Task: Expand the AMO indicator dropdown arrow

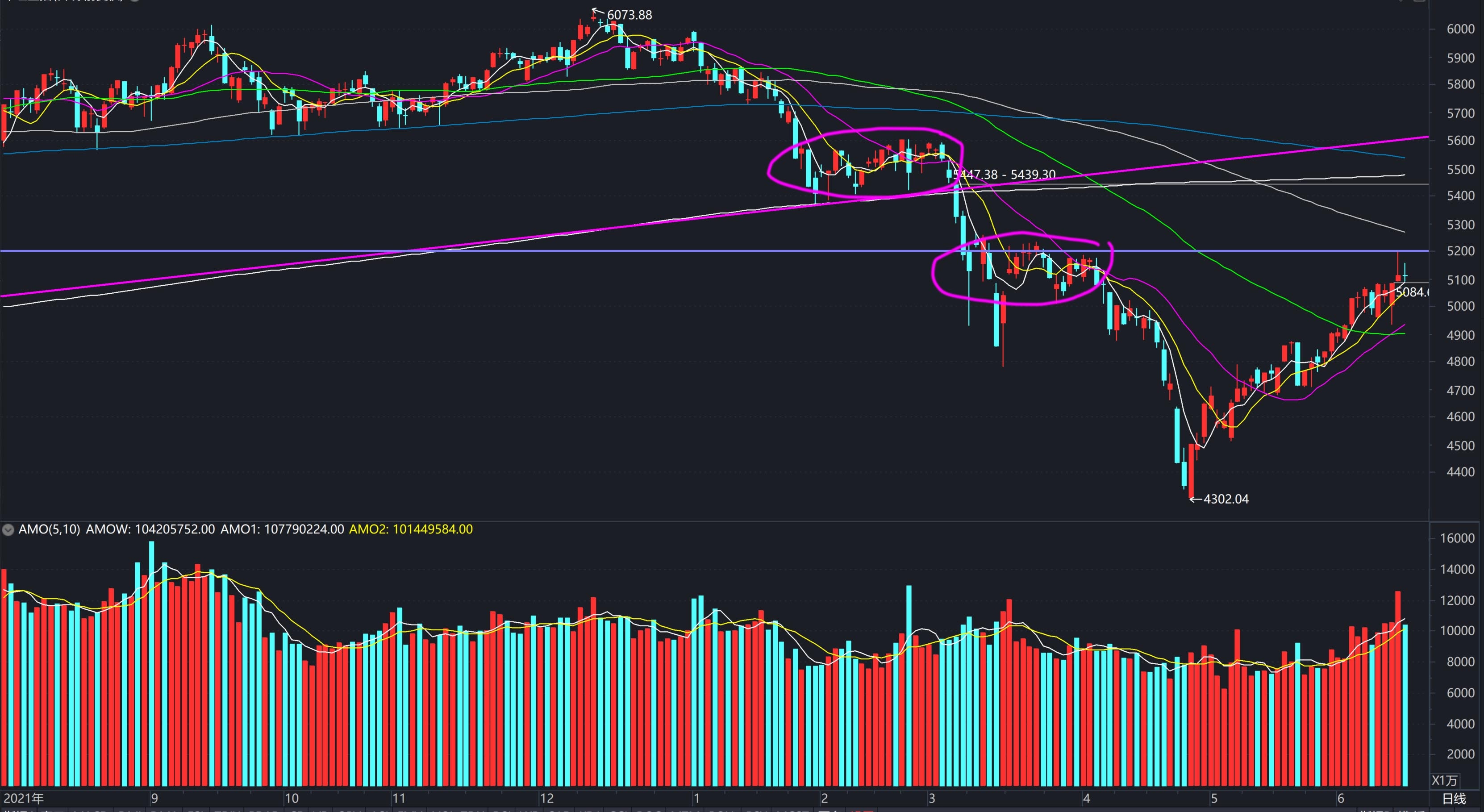Action: [x=8, y=530]
